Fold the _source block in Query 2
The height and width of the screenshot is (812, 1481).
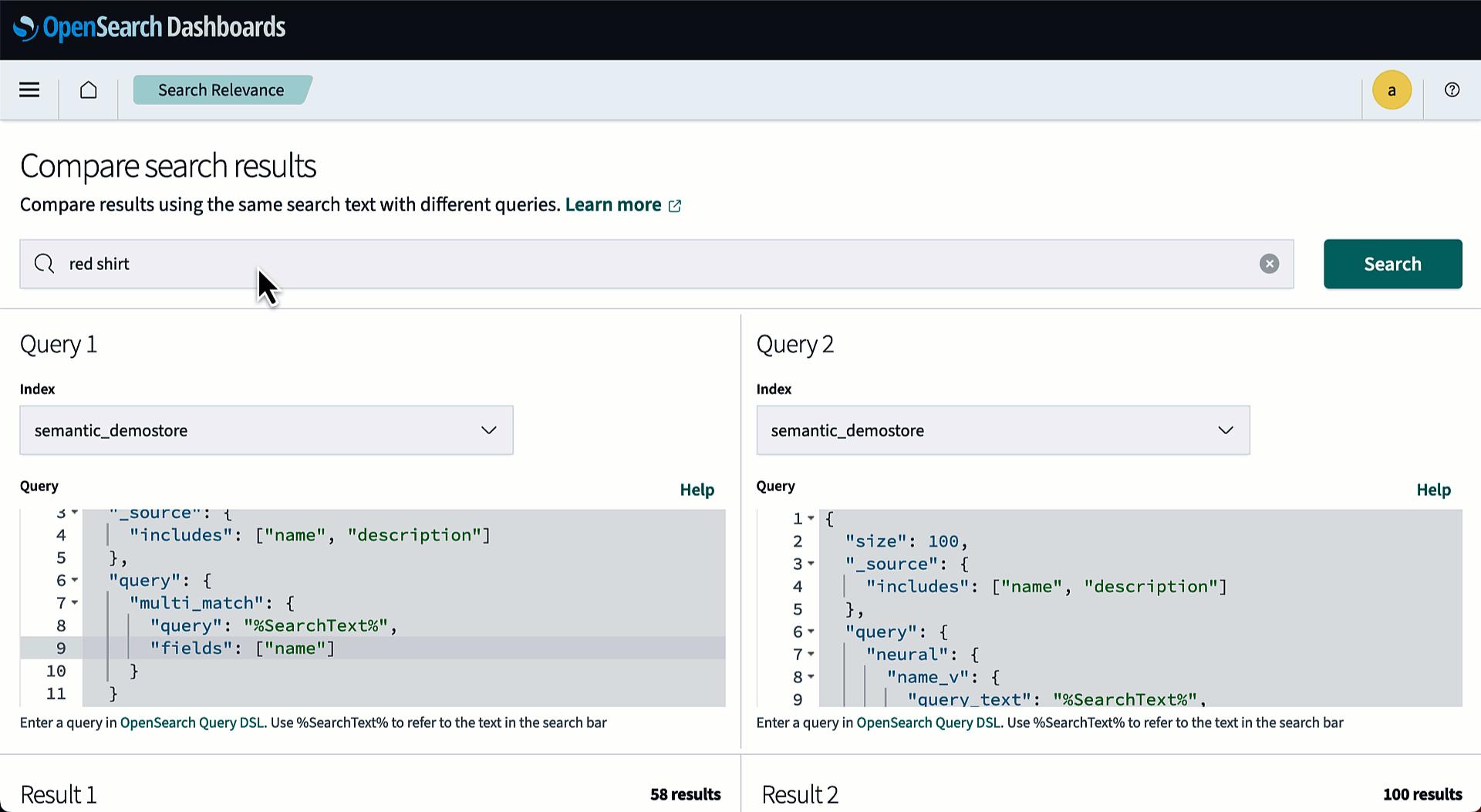[x=811, y=564]
